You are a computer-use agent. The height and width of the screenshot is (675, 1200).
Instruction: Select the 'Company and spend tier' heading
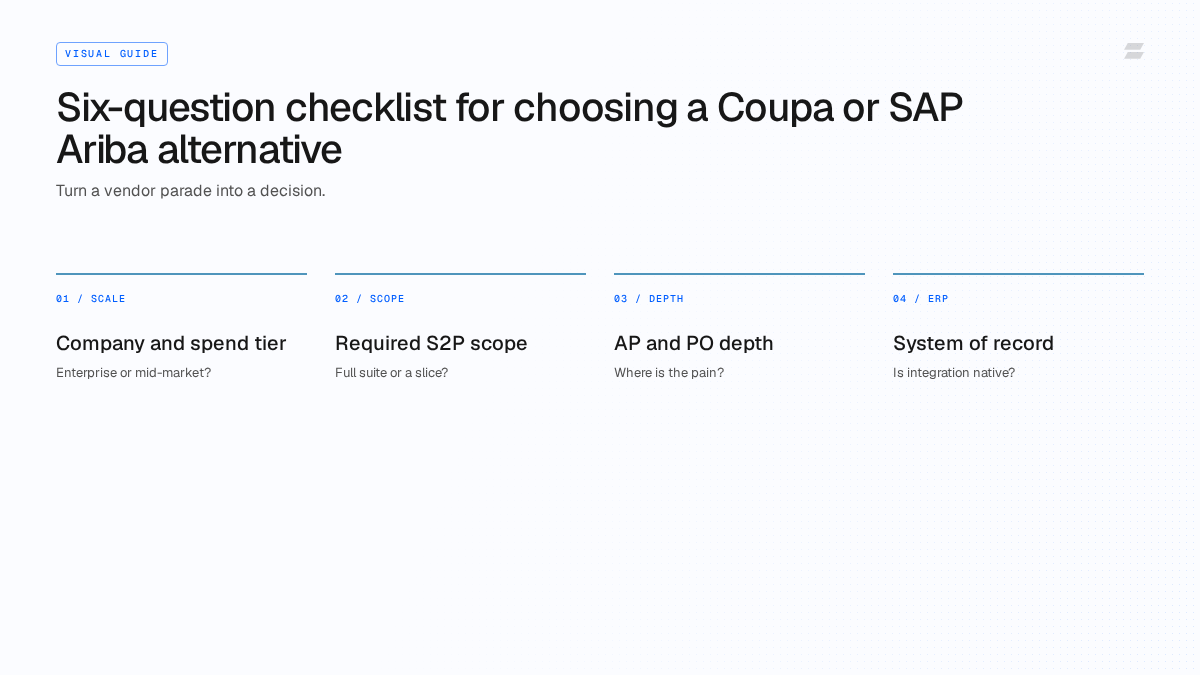coord(171,343)
